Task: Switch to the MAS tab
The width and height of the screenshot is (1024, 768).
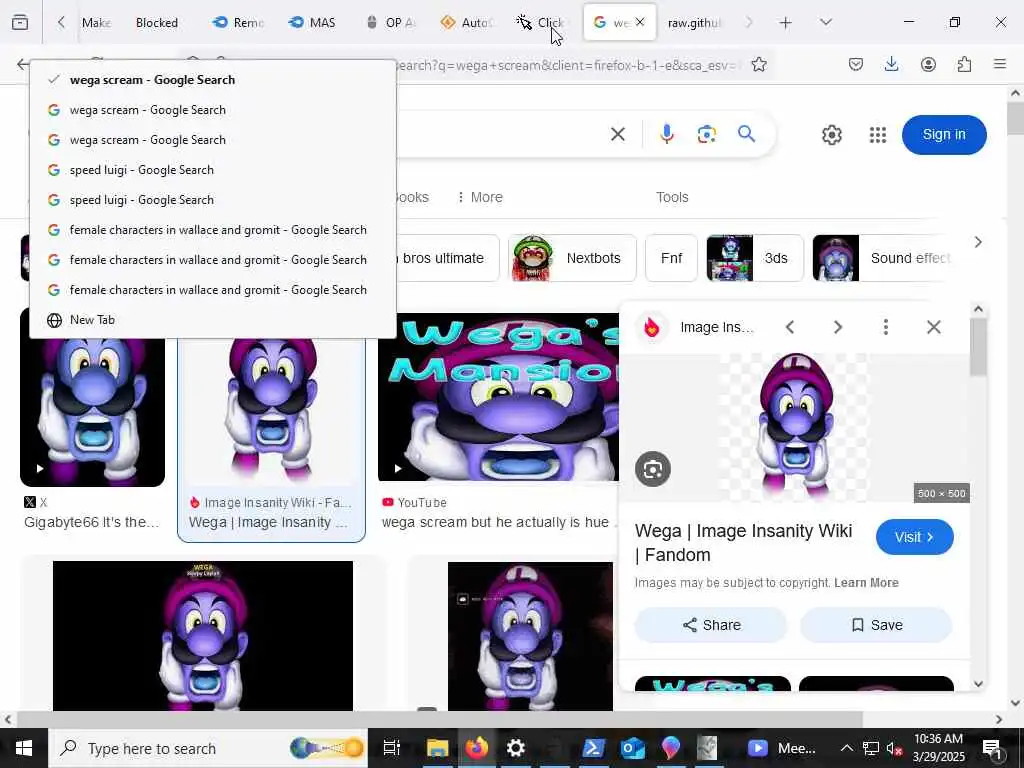Action: (312, 23)
